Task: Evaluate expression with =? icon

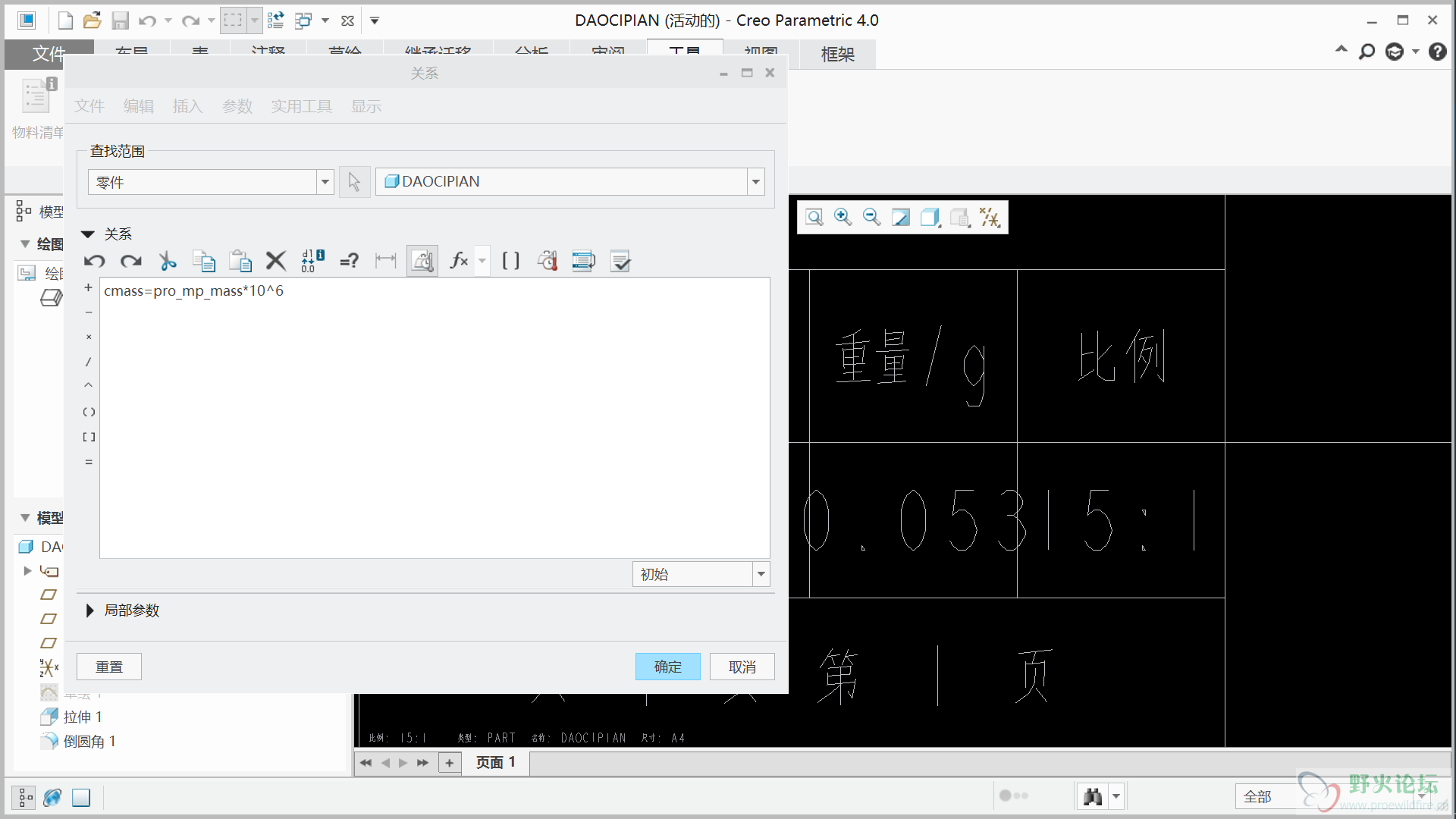Action: (349, 262)
